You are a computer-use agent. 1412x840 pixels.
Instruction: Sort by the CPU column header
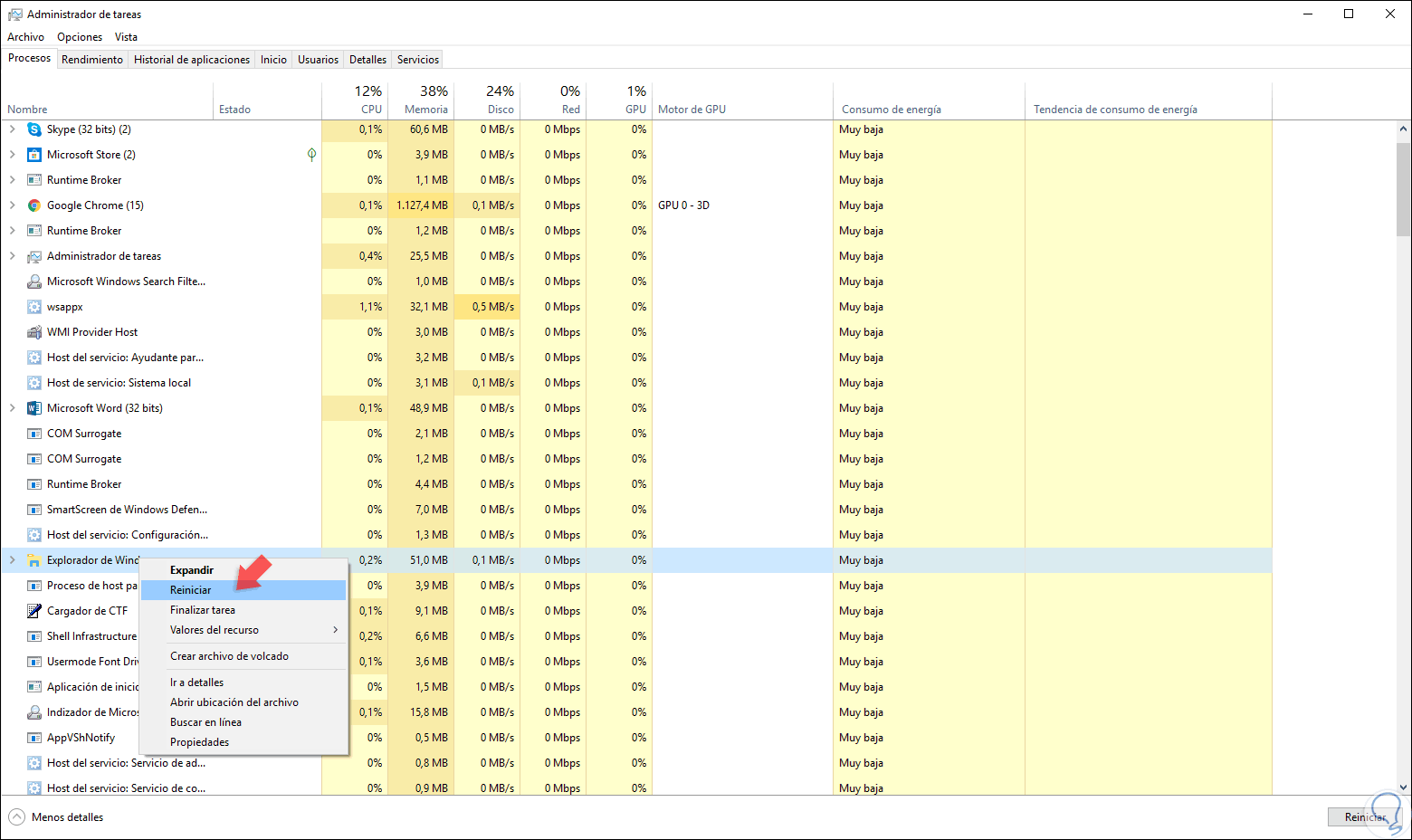point(355,100)
